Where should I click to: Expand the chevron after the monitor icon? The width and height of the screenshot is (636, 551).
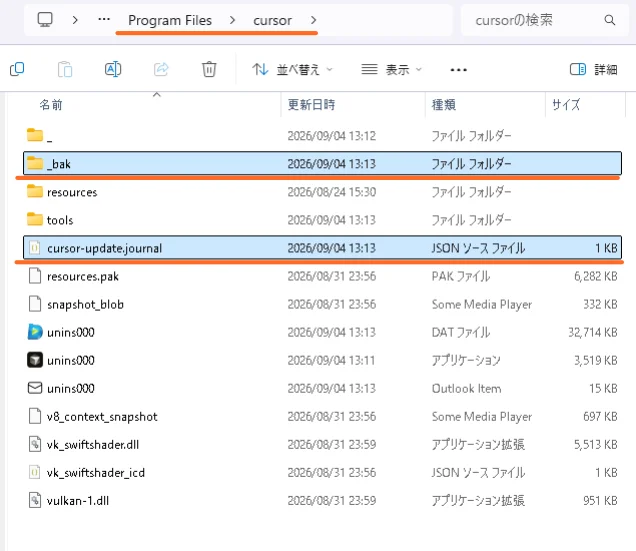coord(75,20)
